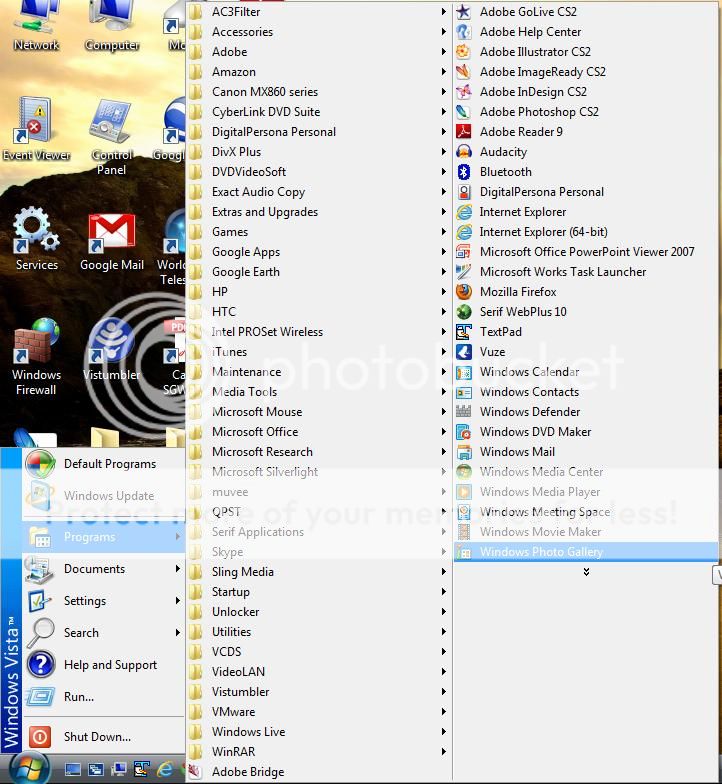This screenshot has height=784, width=722.
Task: Expand the WinRAR submenu arrow
Action: (x=444, y=752)
